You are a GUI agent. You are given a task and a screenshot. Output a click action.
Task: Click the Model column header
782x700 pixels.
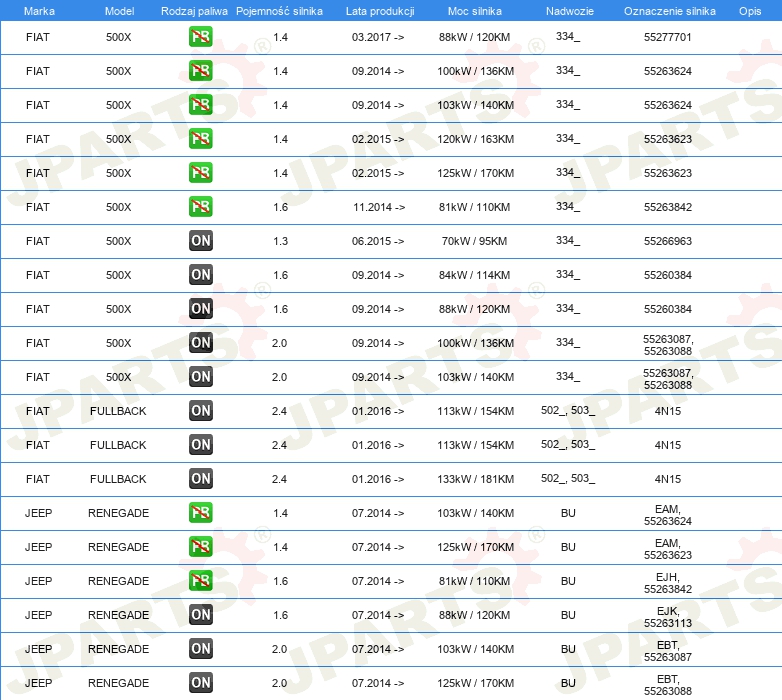click(119, 11)
